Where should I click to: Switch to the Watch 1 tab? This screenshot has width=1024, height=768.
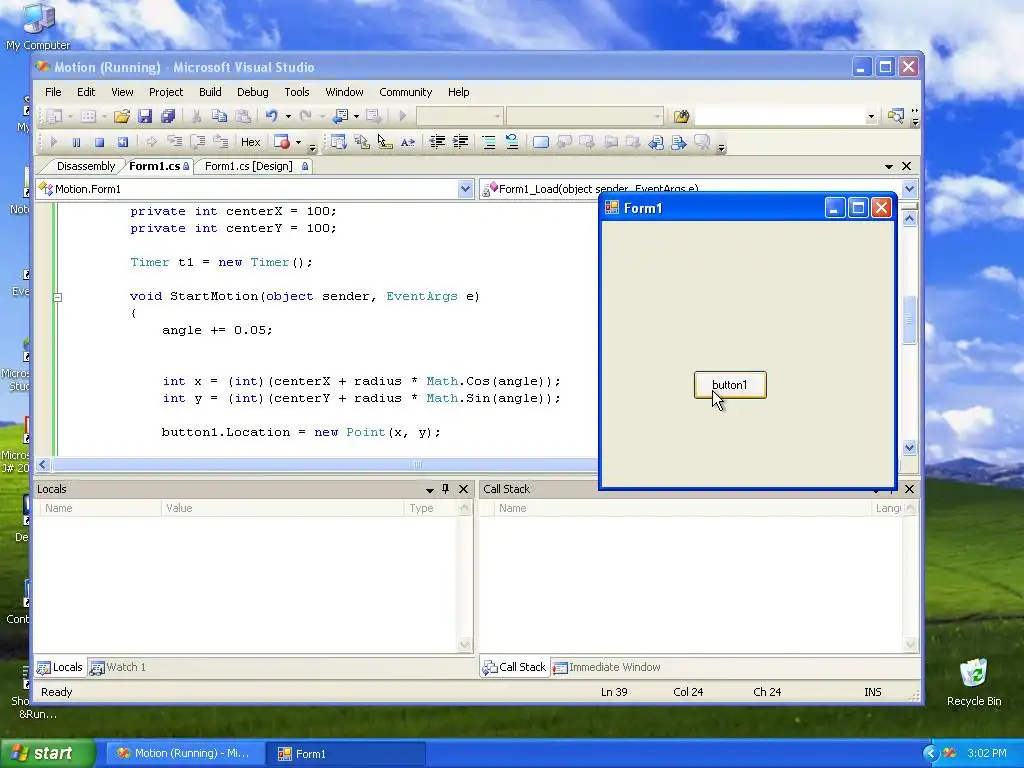pos(118,667)
